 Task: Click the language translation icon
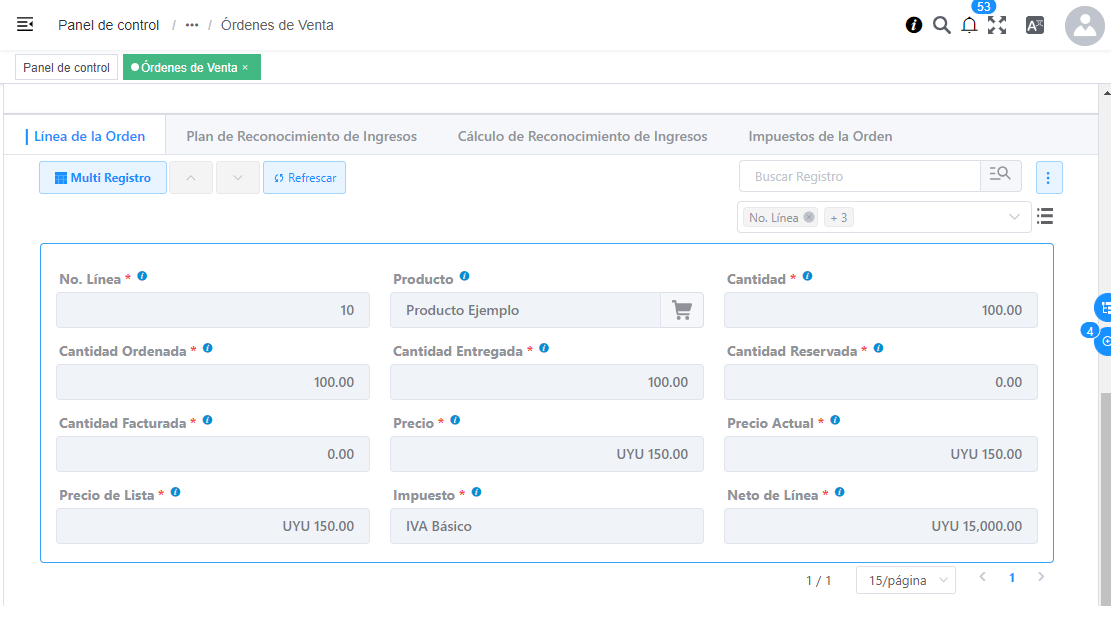(1035, 26)
